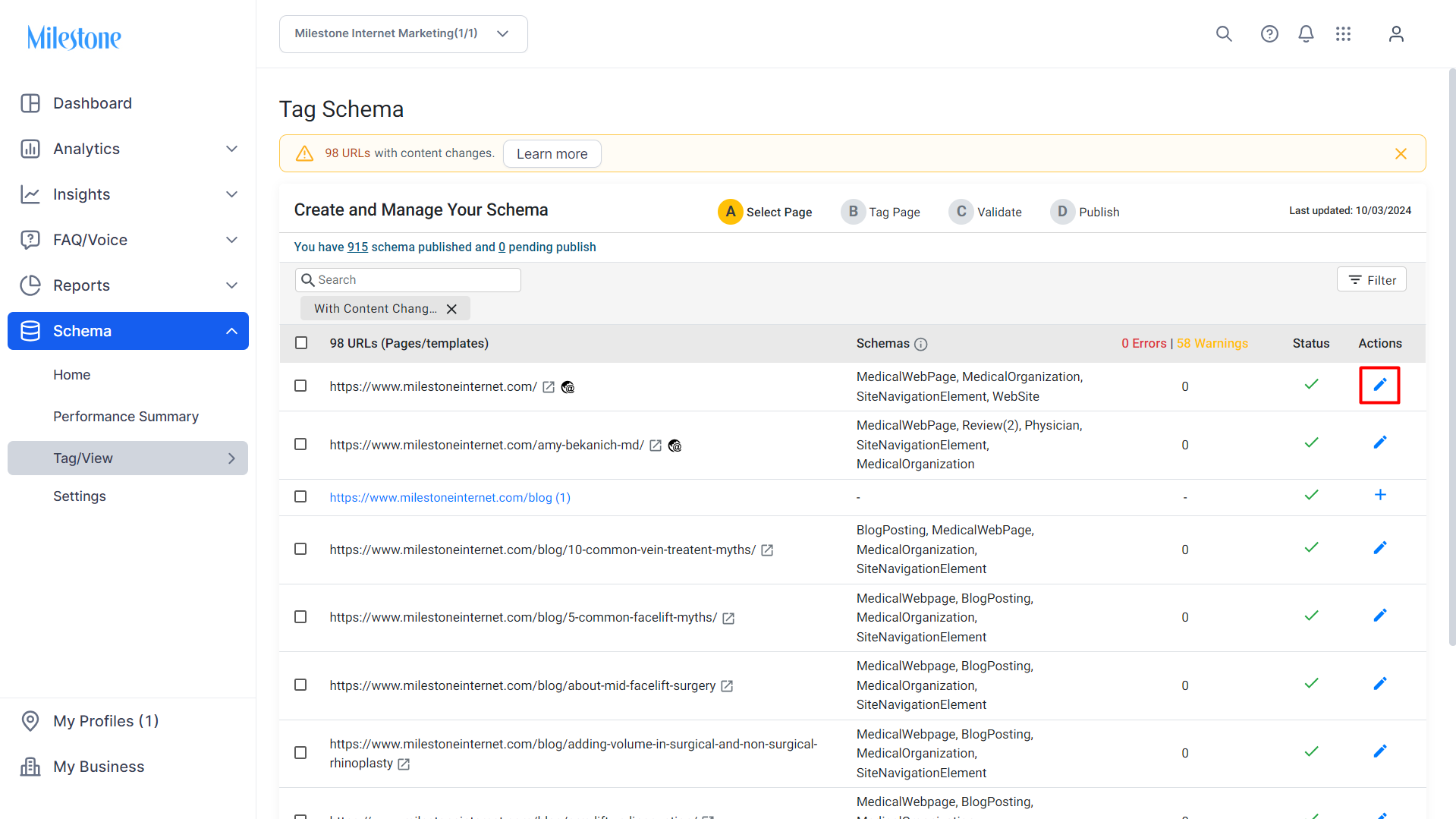Click plus icon in blog (1) row
Screen dimensions: 1456x819
click(1380, 495)
